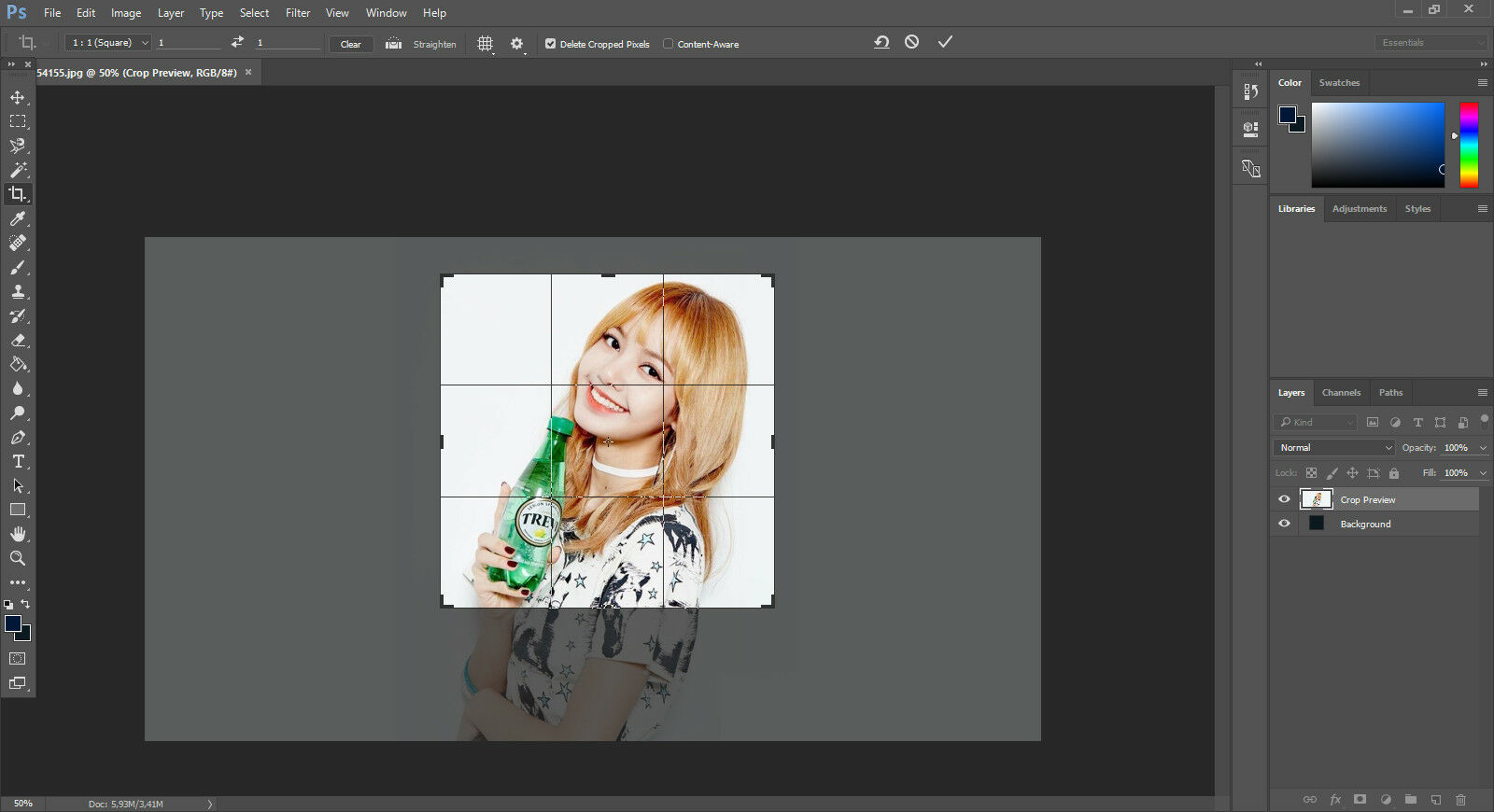Select the Magic Wand tool

(x=18, y=170)
